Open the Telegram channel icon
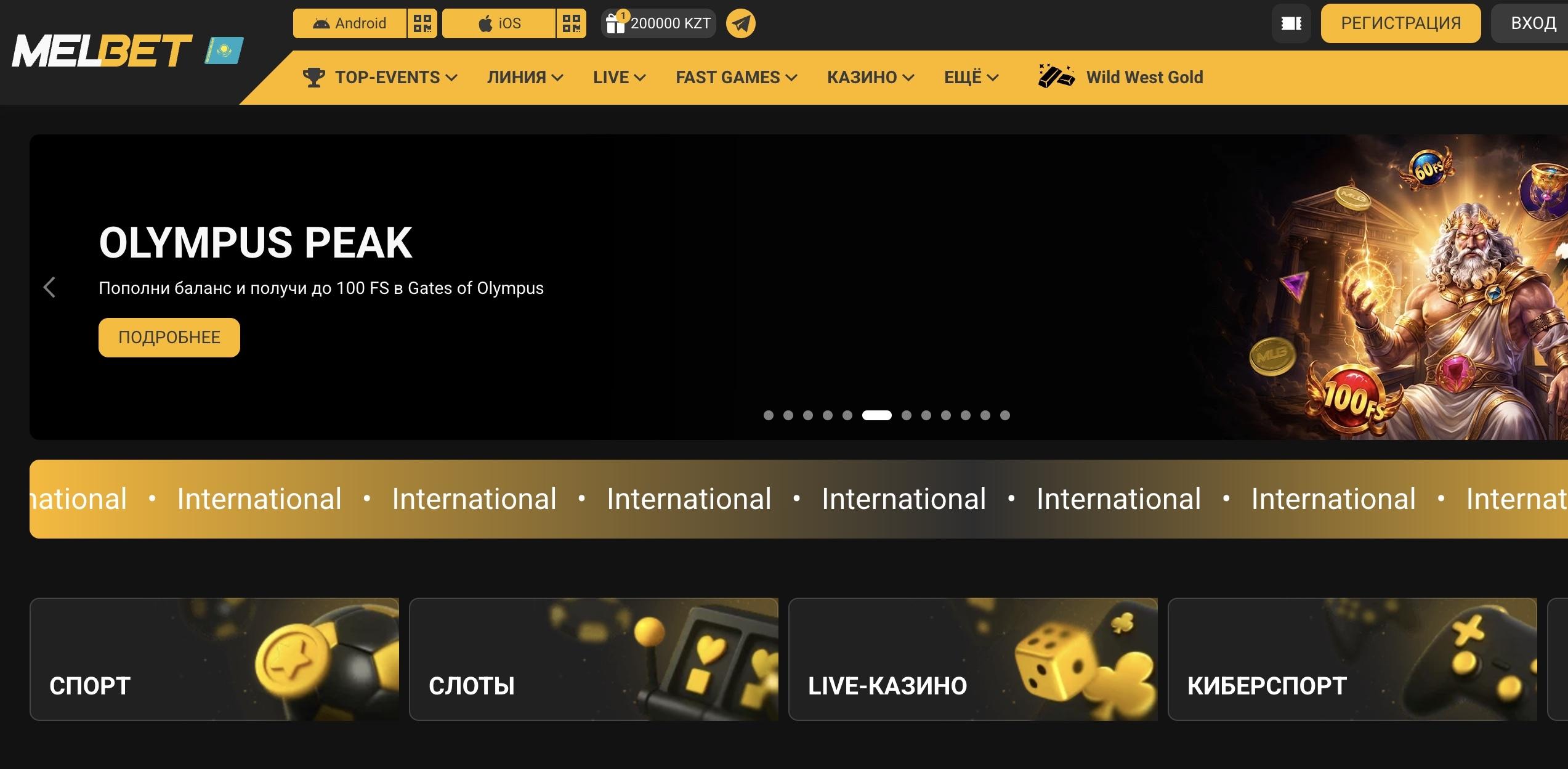1568x769 pixels. 741,23
